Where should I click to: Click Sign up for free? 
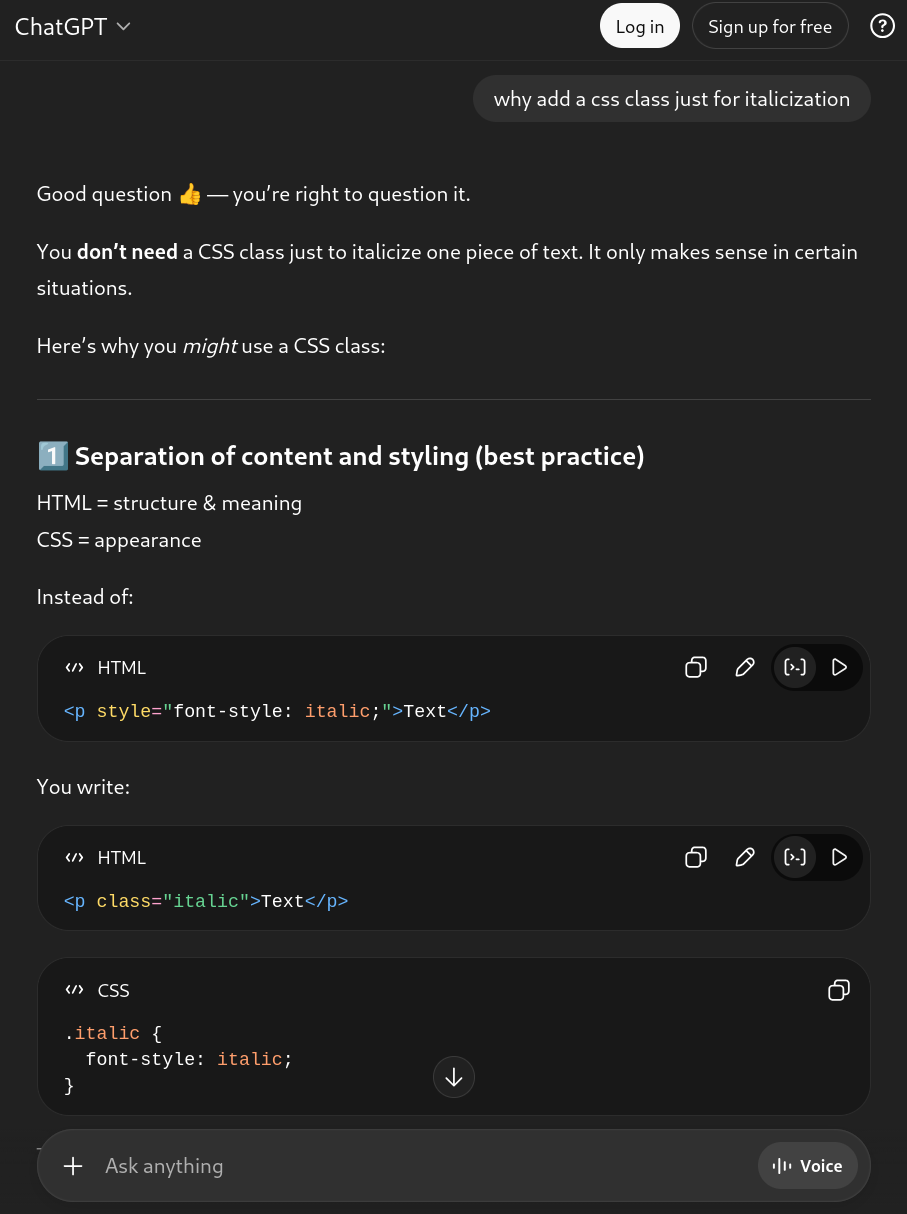pyautogui.click(x=769, y=27)
